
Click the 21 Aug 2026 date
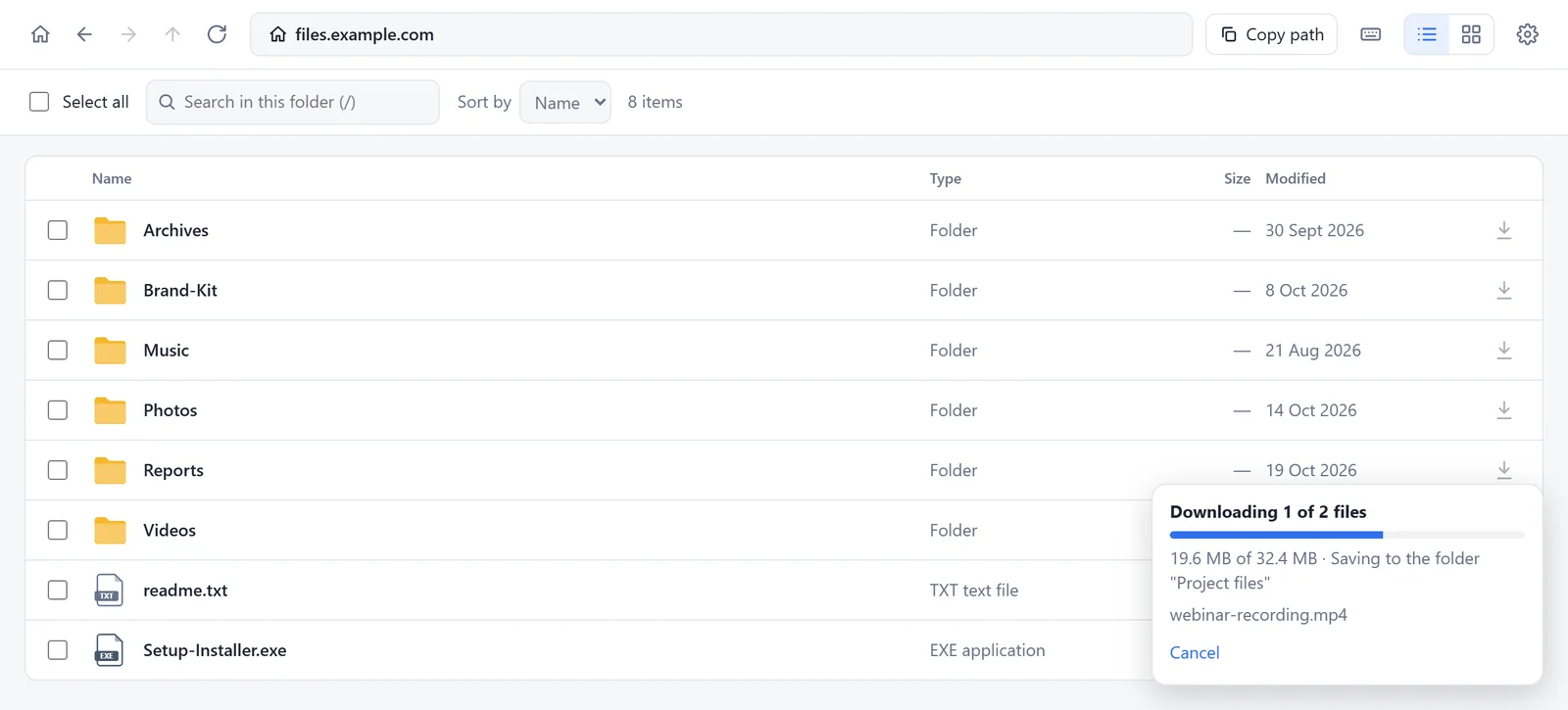pos(1313,350)
